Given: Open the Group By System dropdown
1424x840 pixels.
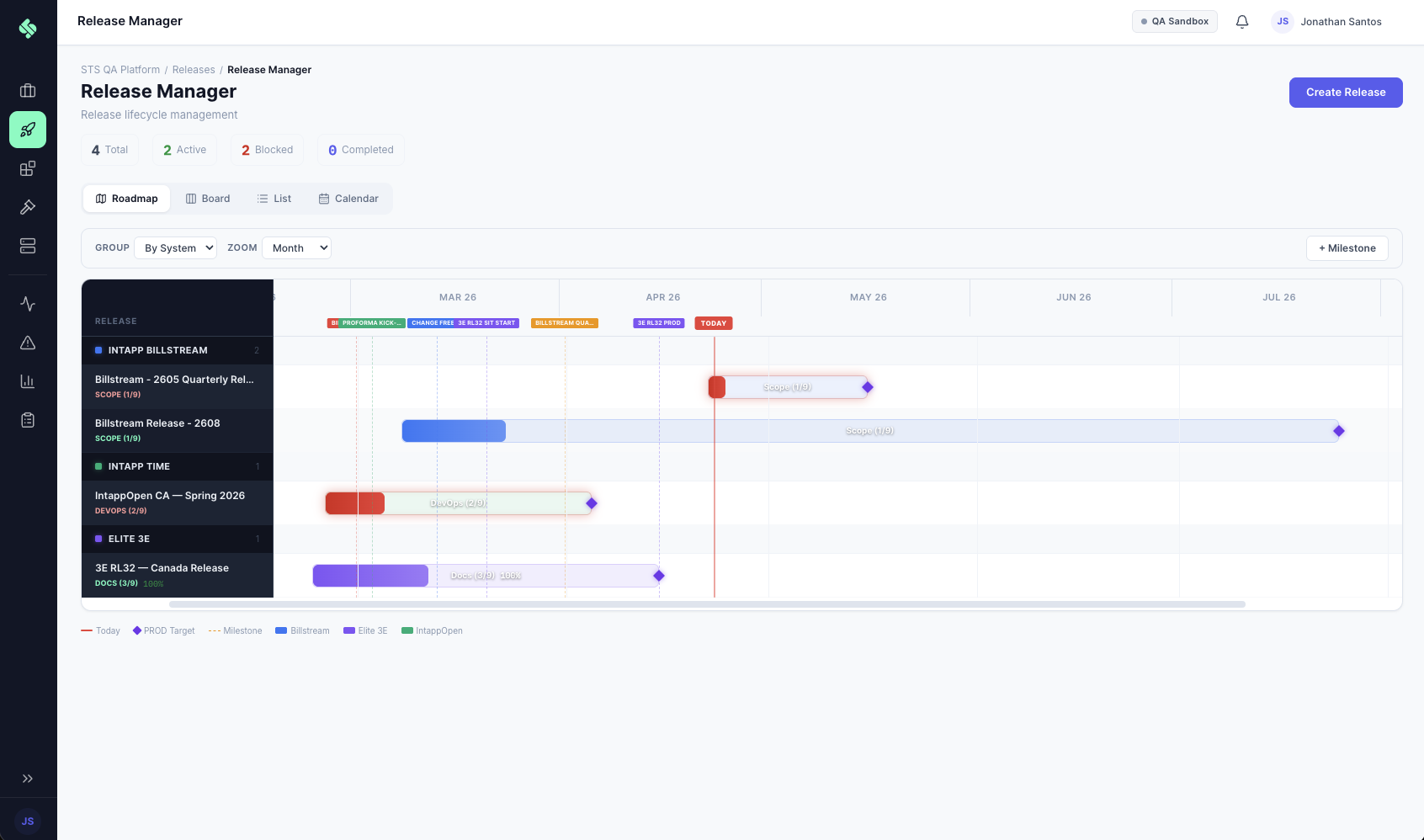Looking at the screenshot, I should pyautogui.click(x=175, y=247).
